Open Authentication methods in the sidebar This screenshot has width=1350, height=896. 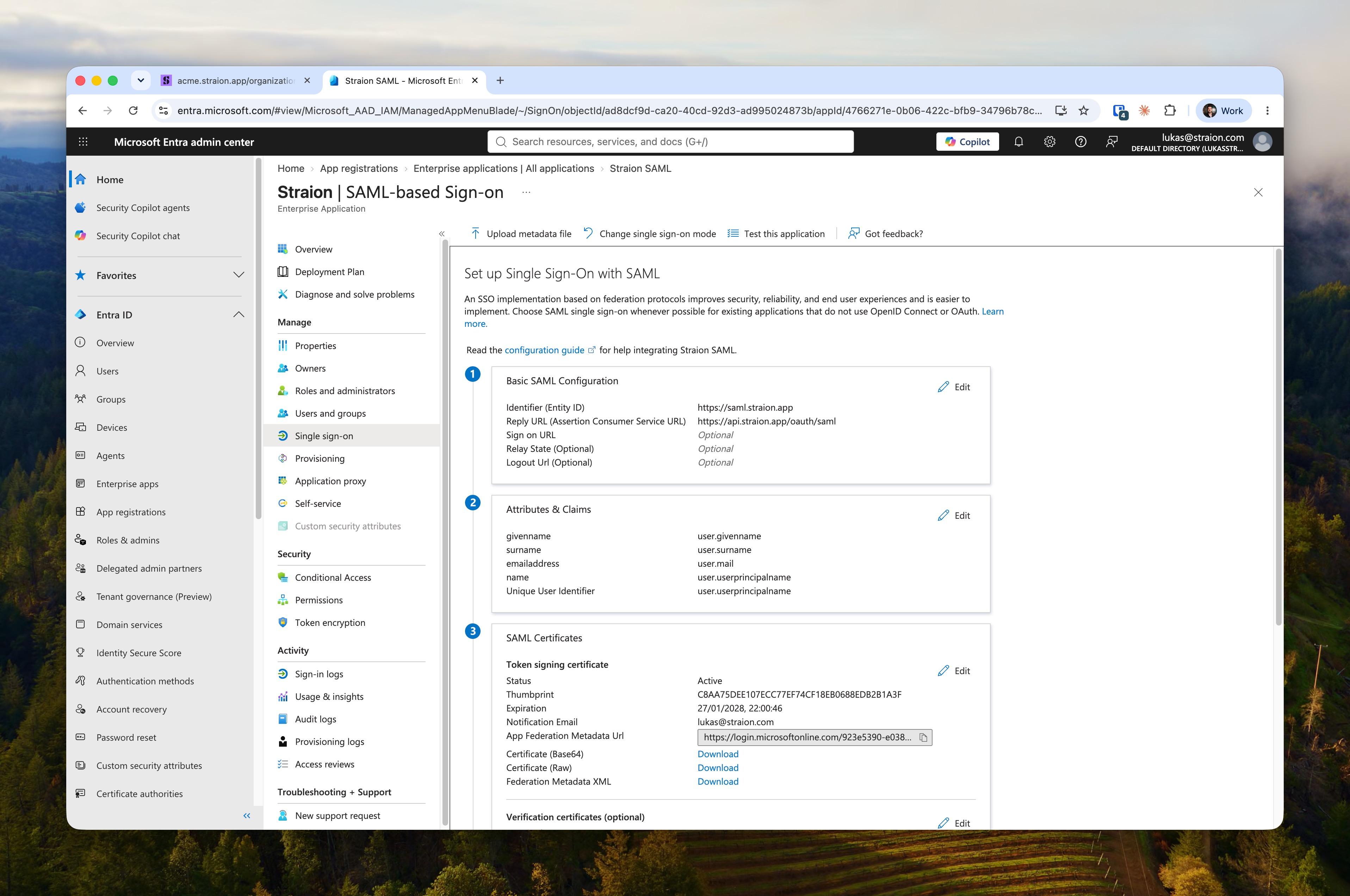(x=145, y=681)
